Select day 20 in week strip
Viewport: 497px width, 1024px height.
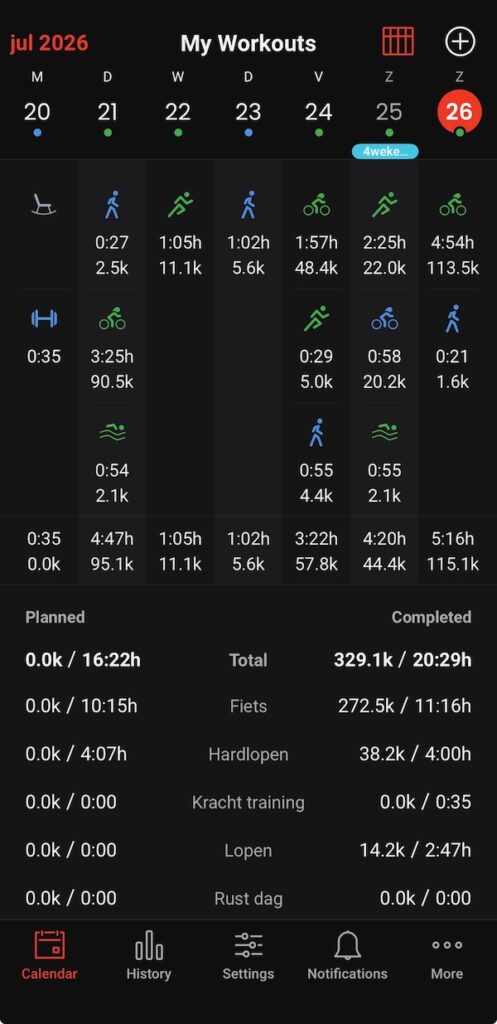37,112
